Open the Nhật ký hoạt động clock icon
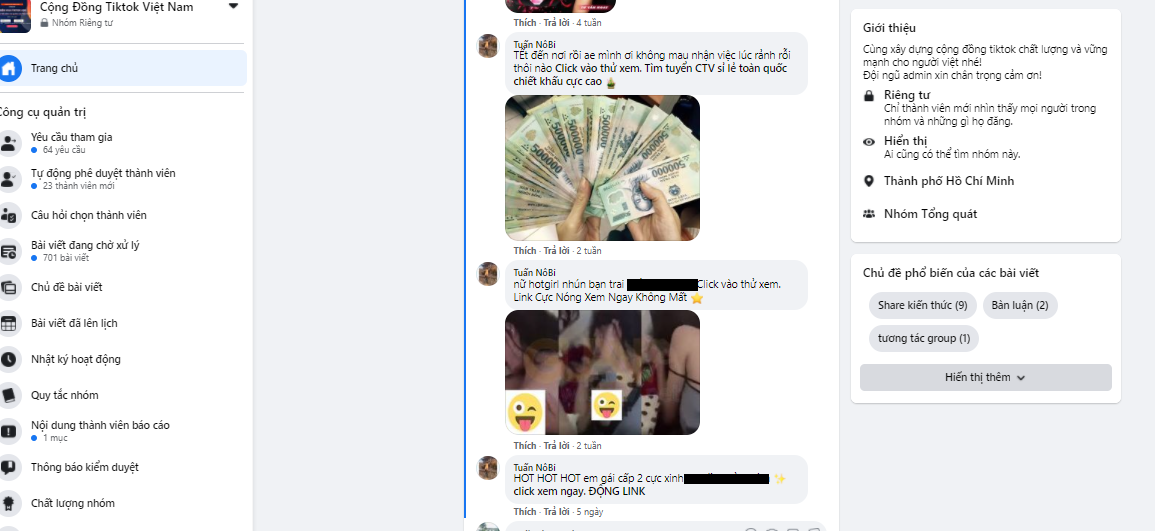The image size is (1155, 531). click(x=9, y=359)
